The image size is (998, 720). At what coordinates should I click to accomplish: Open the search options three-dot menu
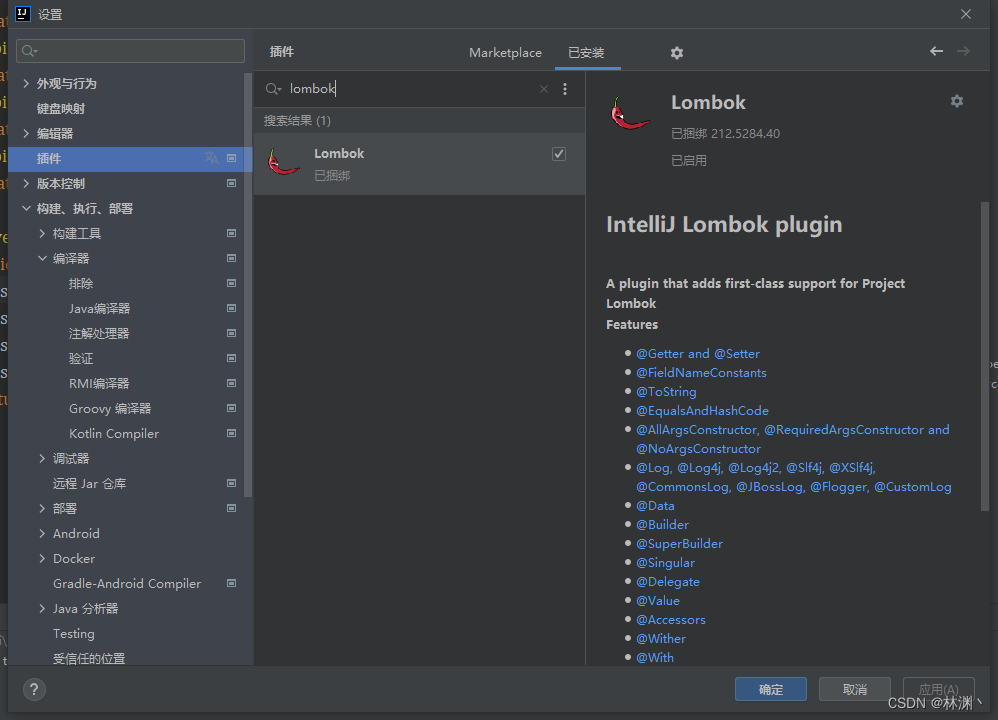[x=565, y=89]
